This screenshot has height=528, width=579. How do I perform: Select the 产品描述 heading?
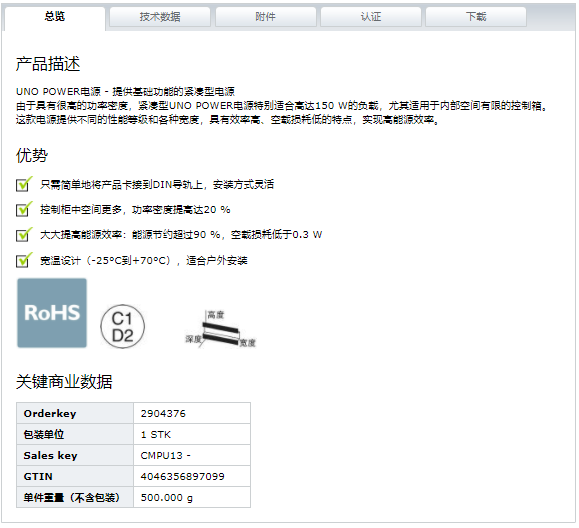48,64
